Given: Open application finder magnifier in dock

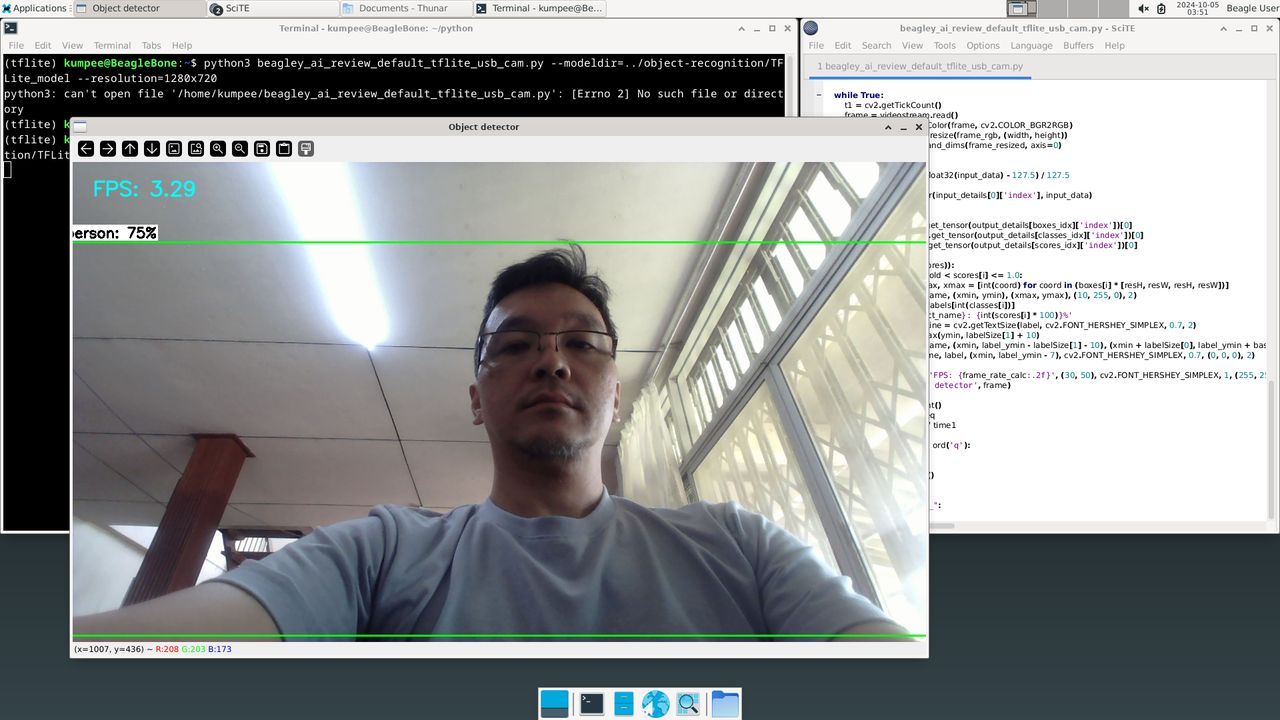Looking at the screenshot, I should pos(688,704).
